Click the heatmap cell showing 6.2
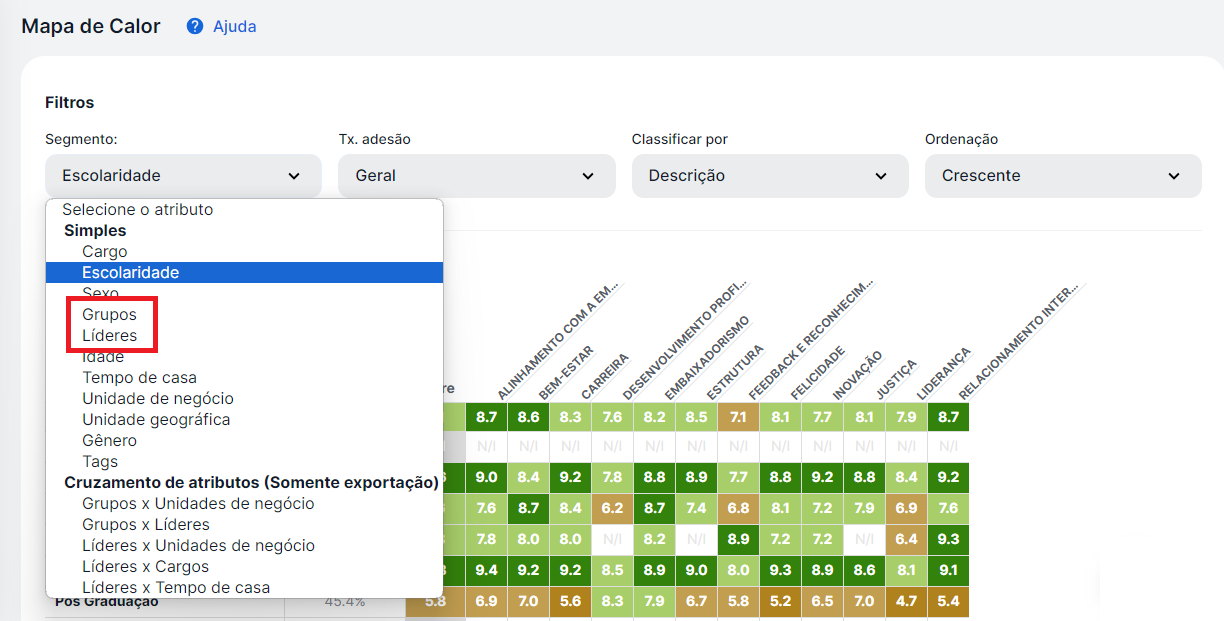 [x=612, y=508]
